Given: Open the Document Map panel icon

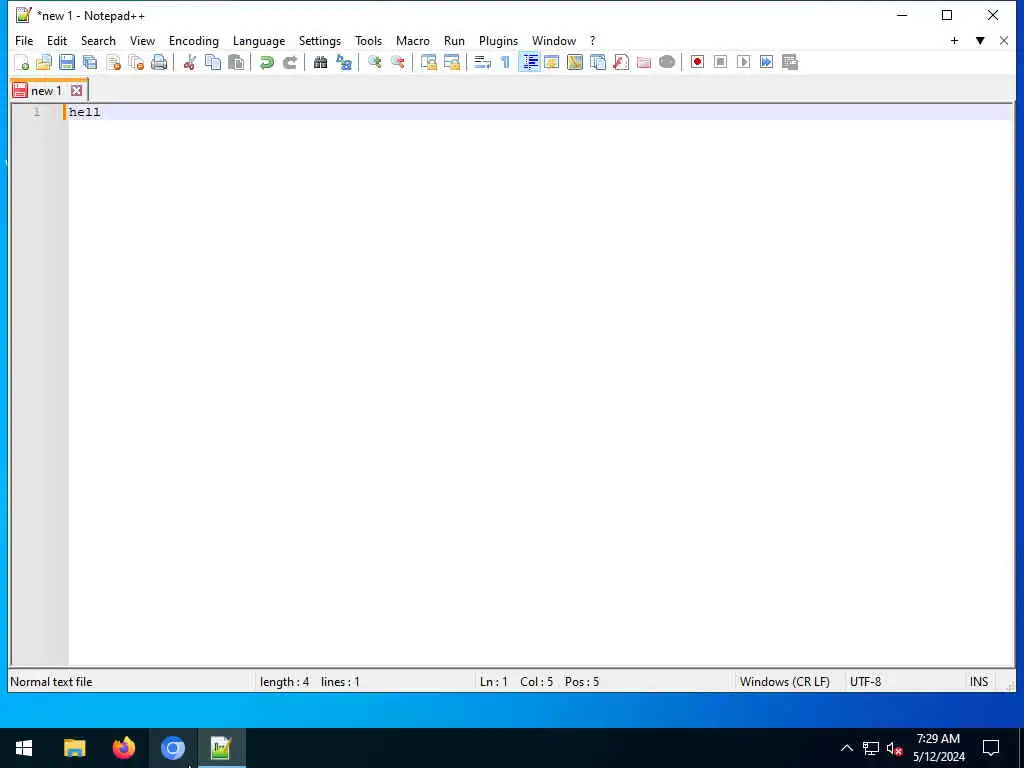Looking at the screenshot, I should (x=575, y=62).
